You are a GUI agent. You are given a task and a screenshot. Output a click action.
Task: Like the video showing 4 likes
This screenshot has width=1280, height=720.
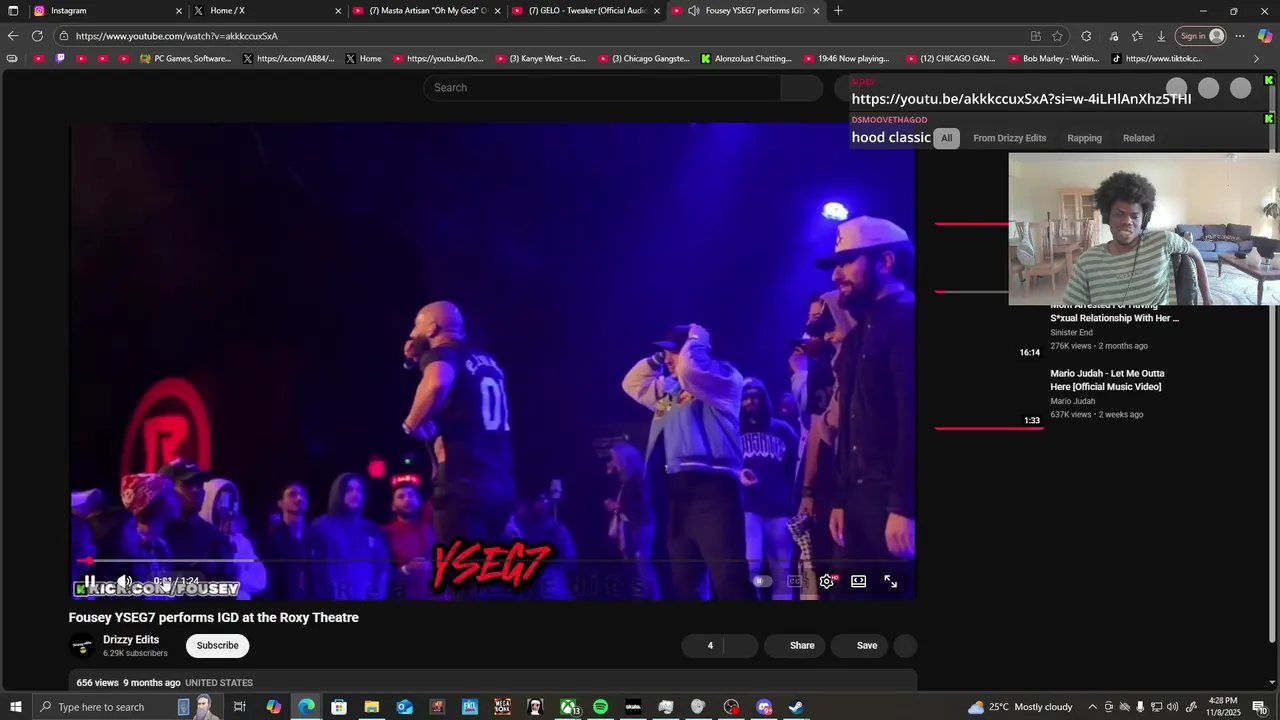(703, 645)
